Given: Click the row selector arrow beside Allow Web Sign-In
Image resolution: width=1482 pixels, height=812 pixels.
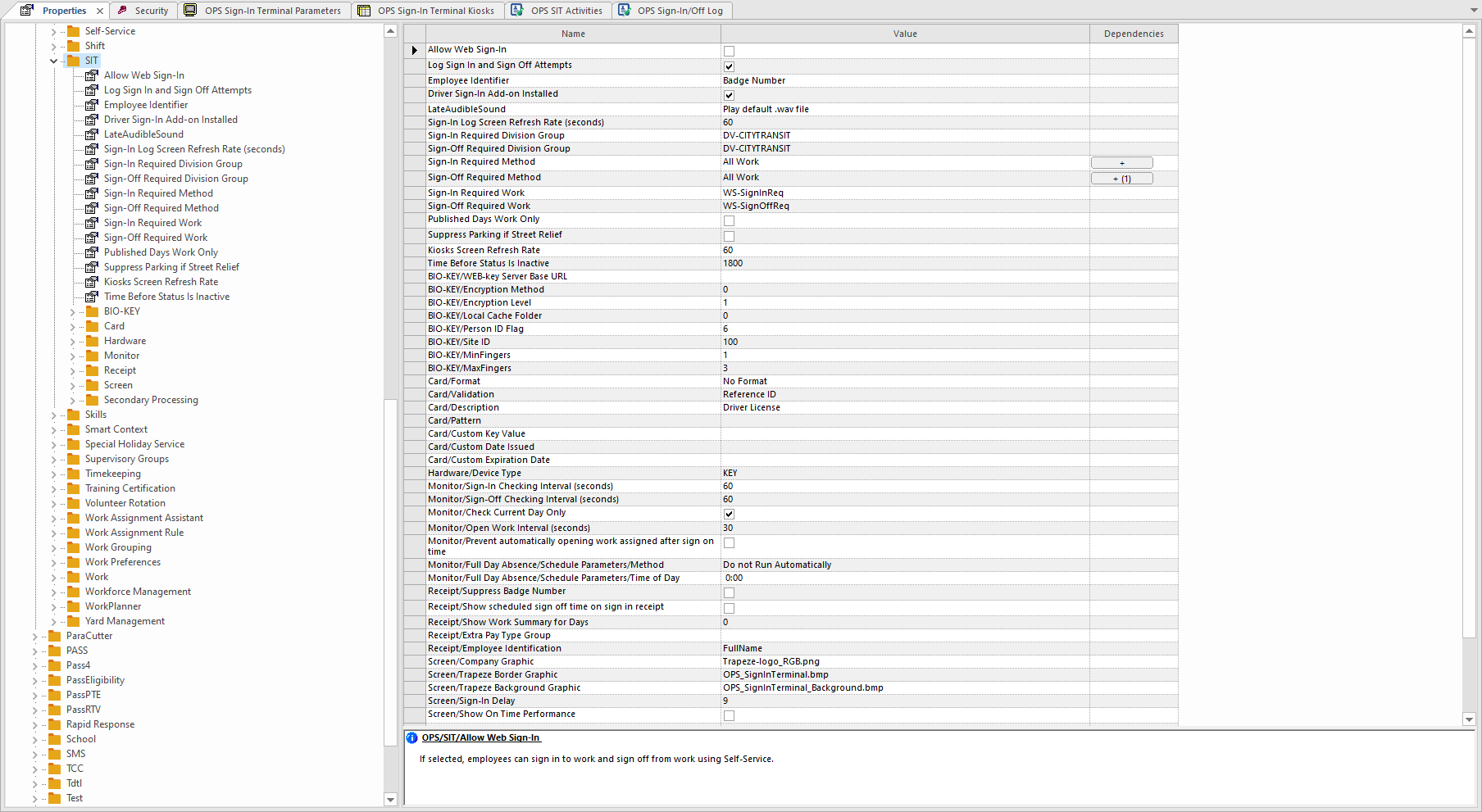Looking at the screenshot, I should [413, 50].
